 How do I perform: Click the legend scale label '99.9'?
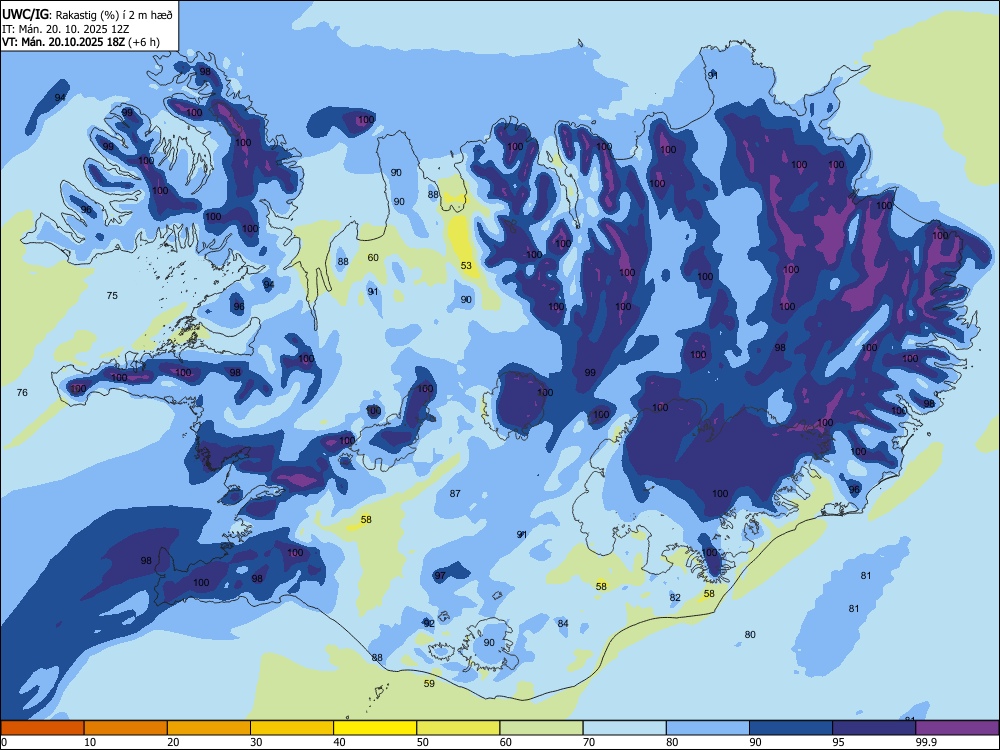tap(926, 742)
